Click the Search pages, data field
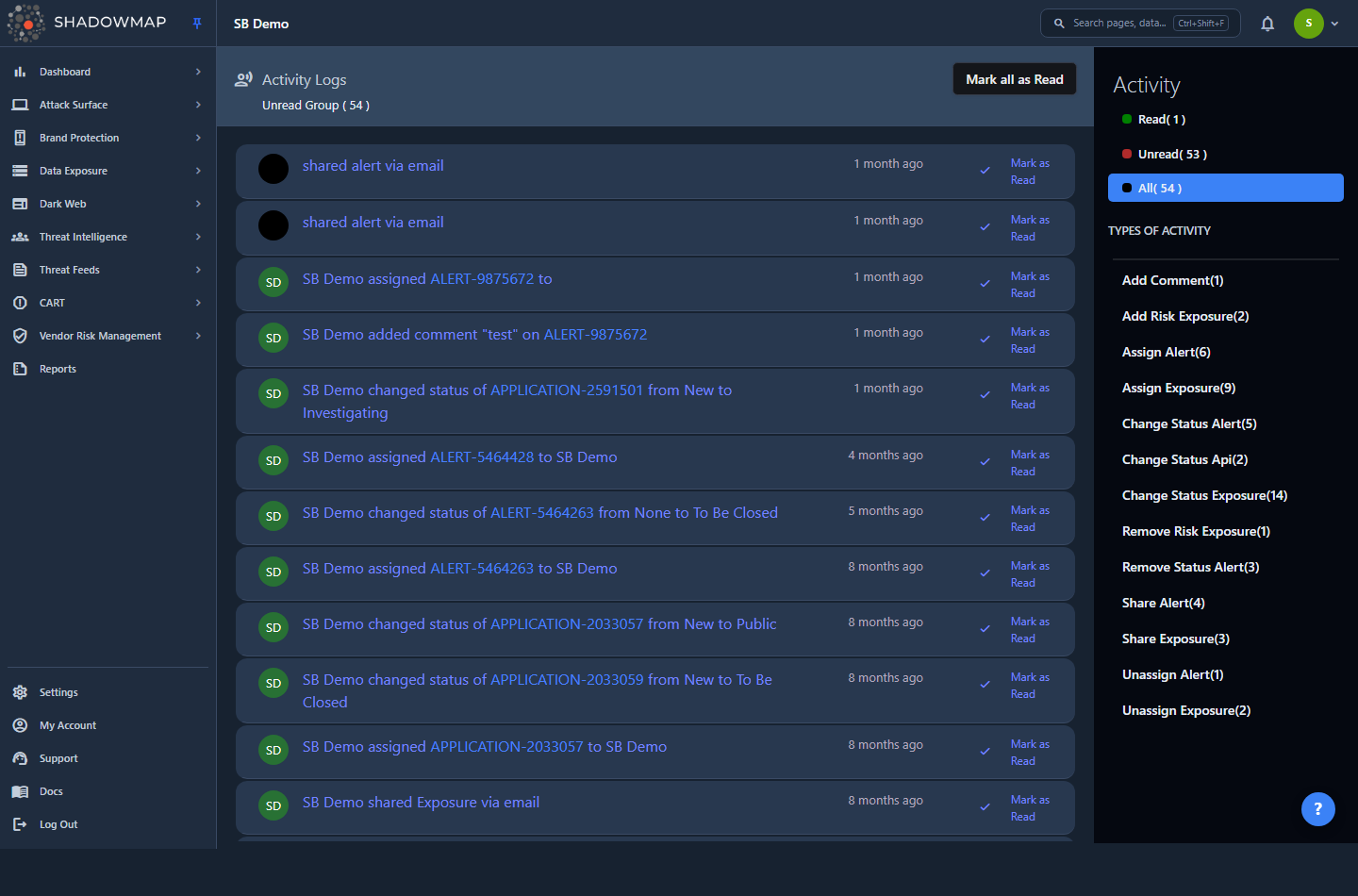Viewport: 1358px width, 896px height. coord(1140,24)
